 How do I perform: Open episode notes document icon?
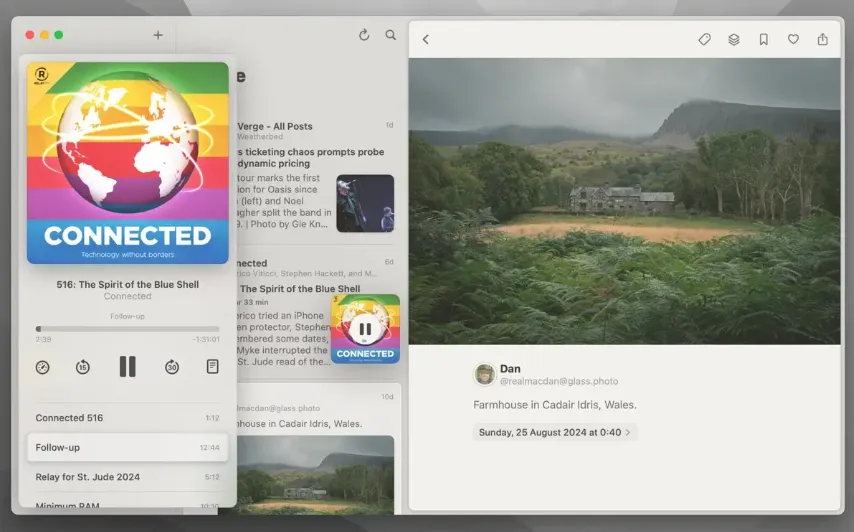212,366
